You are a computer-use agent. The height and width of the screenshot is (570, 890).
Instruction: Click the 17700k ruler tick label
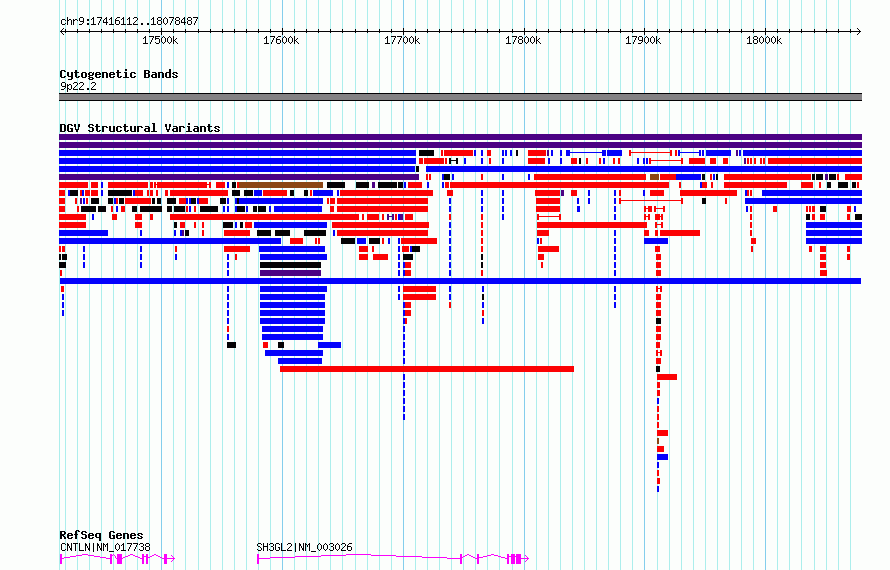[x=402, y=40]
